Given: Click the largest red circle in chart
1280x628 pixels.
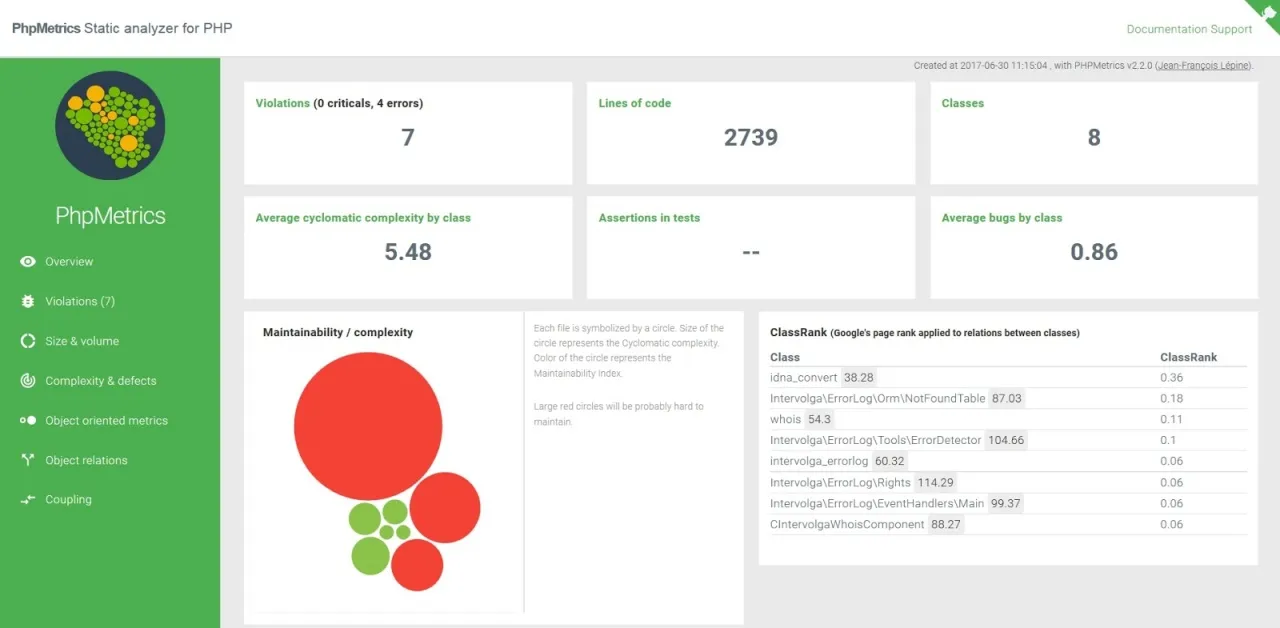Looking at the screenshot, I should (368, 426).
